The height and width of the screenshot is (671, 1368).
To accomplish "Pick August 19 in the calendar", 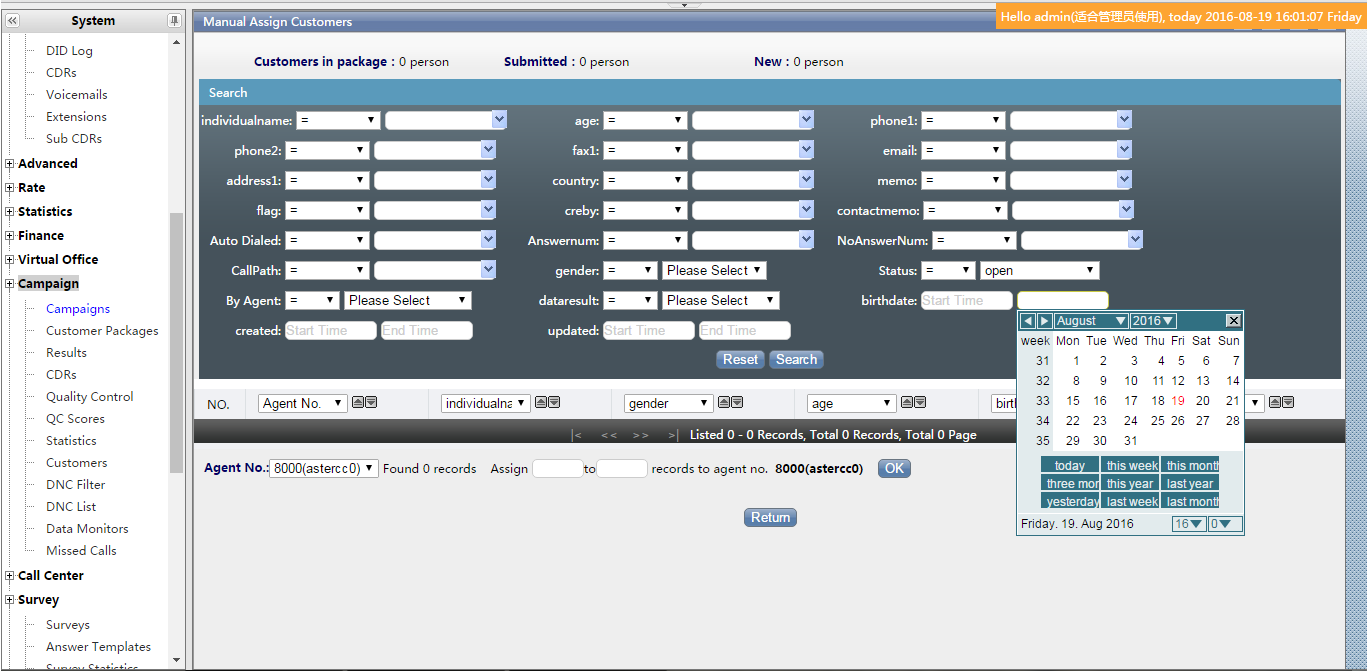I will pos(1178,401).
